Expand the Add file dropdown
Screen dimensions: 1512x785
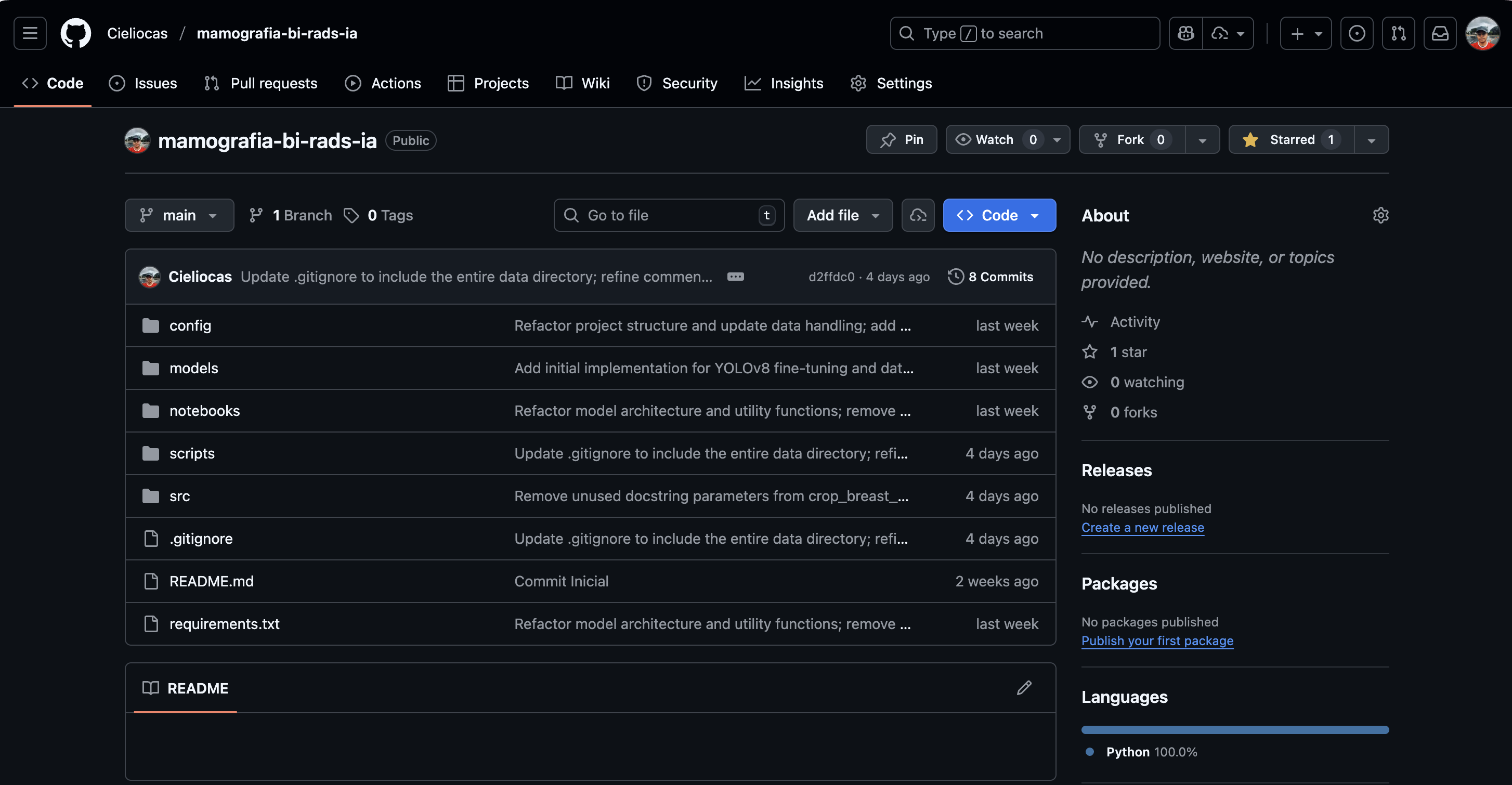pos(842,215)
